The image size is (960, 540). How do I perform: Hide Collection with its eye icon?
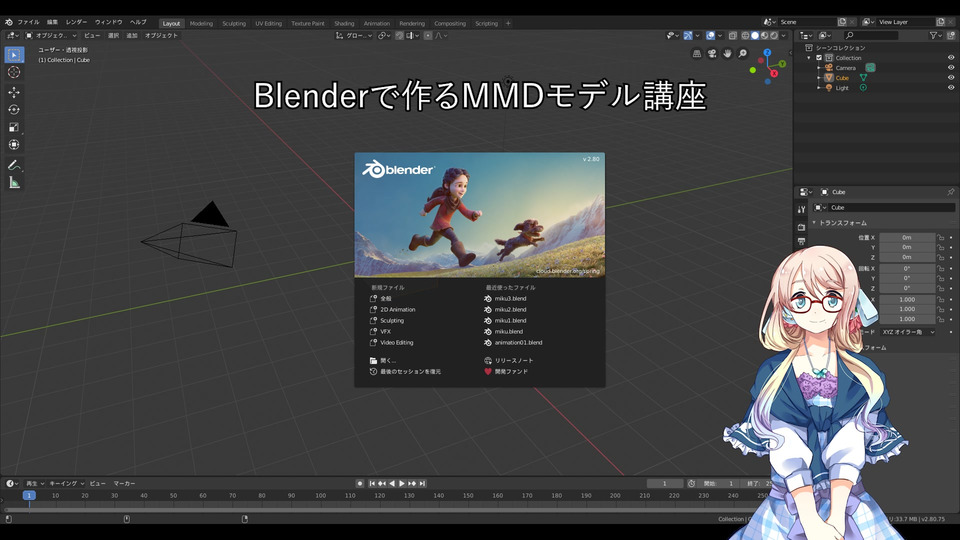tap(951, 58)
